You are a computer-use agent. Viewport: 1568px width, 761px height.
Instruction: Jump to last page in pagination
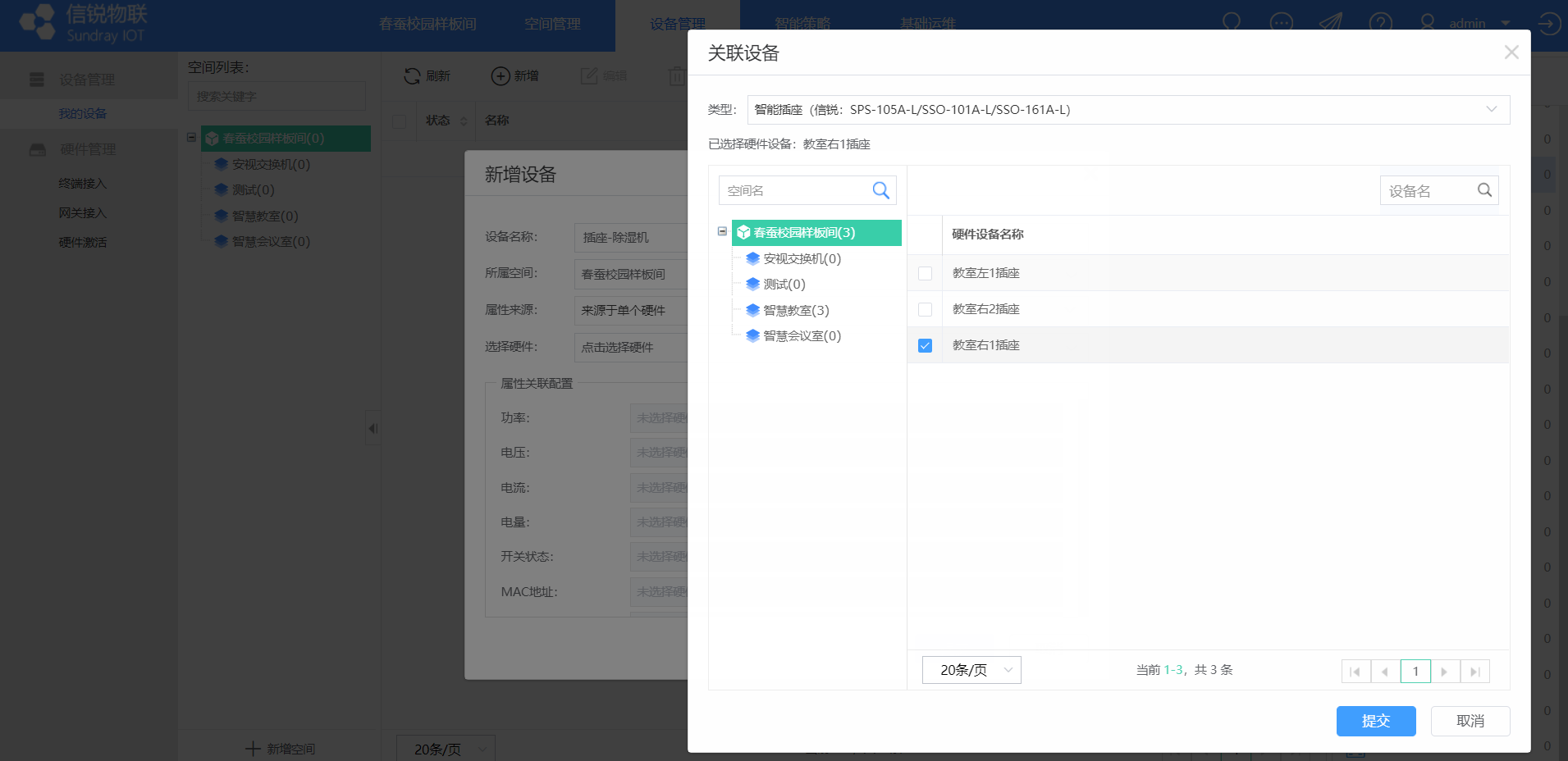[x=1474, y=672]
